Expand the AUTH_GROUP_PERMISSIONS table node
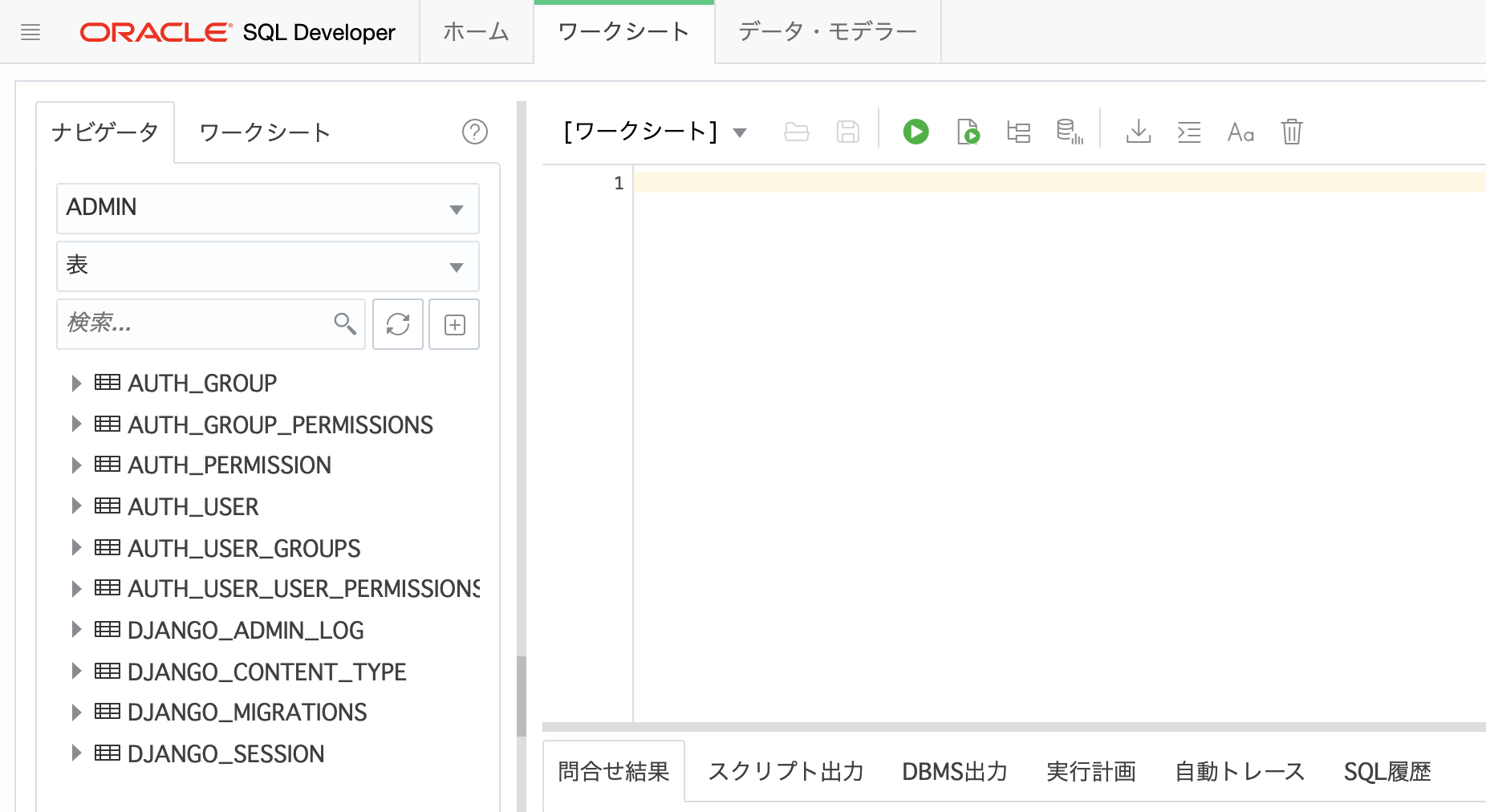The image size is (1486, 812). click(76, 424)
